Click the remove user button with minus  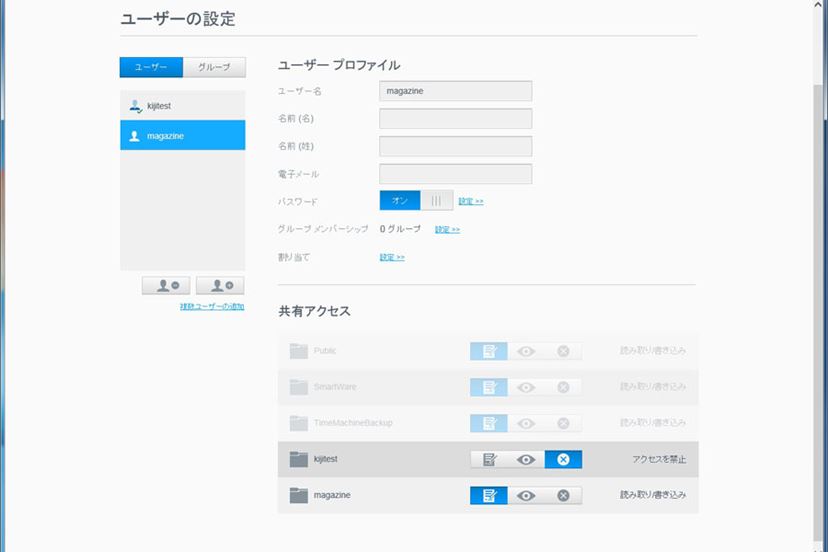[x=166, y=286]
